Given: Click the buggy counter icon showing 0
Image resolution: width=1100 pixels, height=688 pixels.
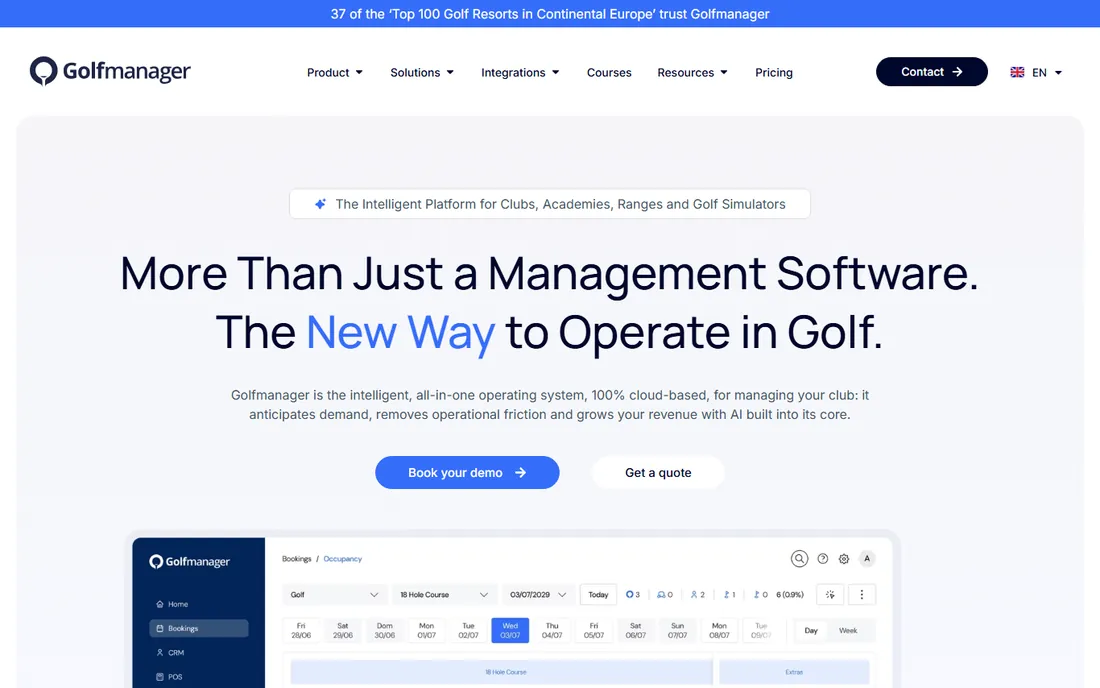Looking at the screenshot, I should pyautogui.click(x=665, y=595).
